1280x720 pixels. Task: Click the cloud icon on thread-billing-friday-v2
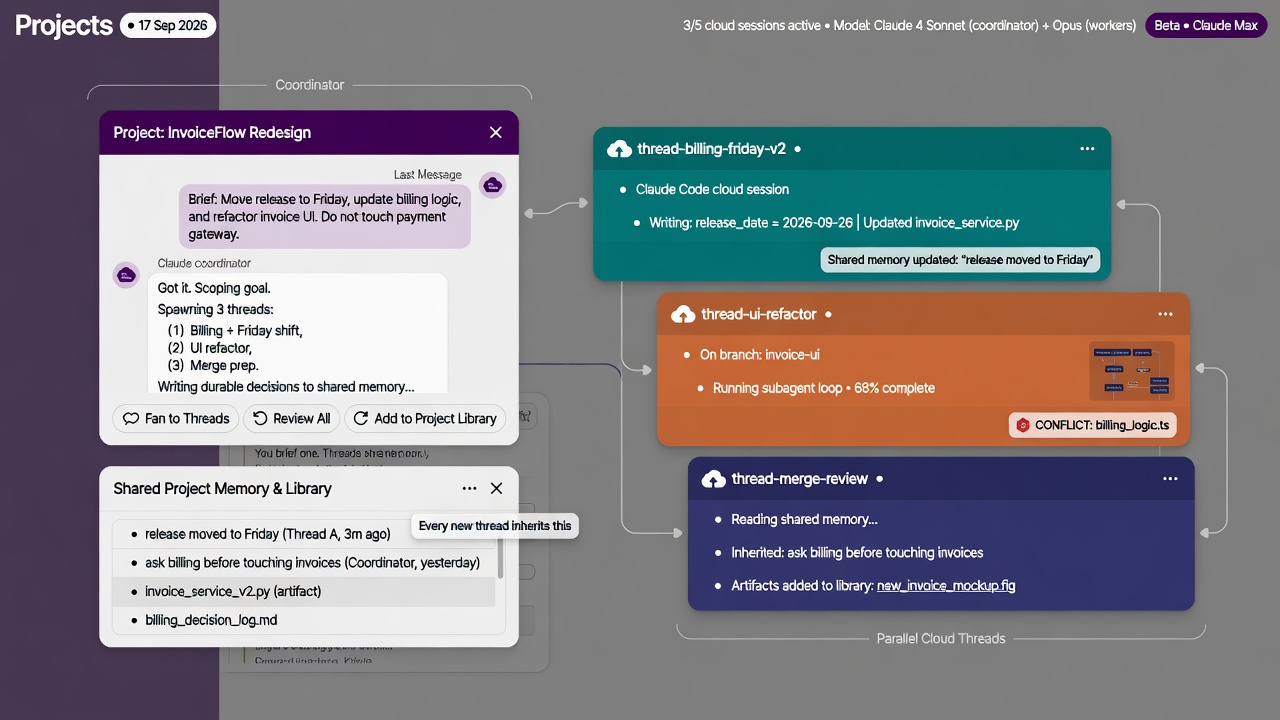[x=619, y=149]
